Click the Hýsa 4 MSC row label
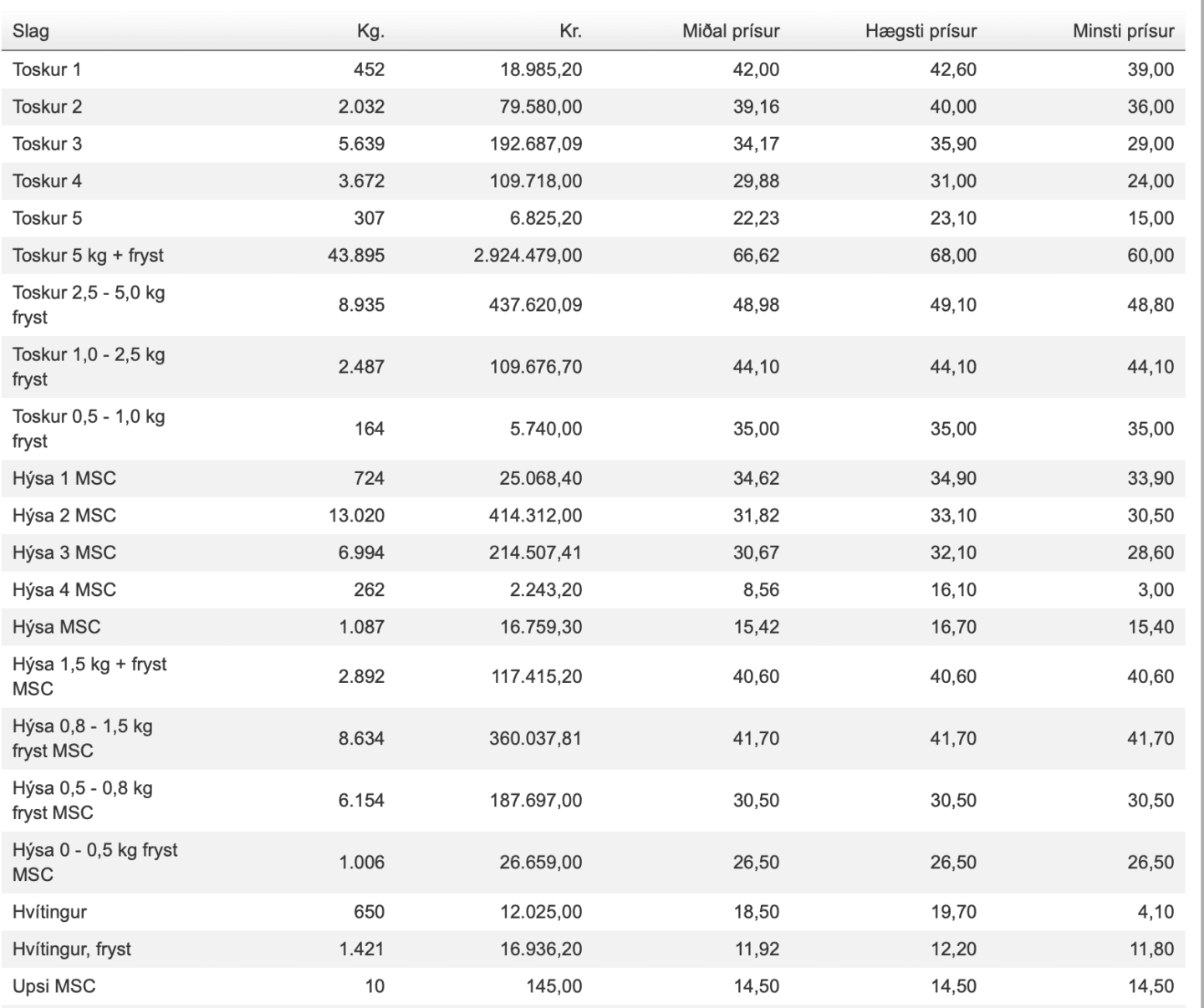 [x=64, y=589]
